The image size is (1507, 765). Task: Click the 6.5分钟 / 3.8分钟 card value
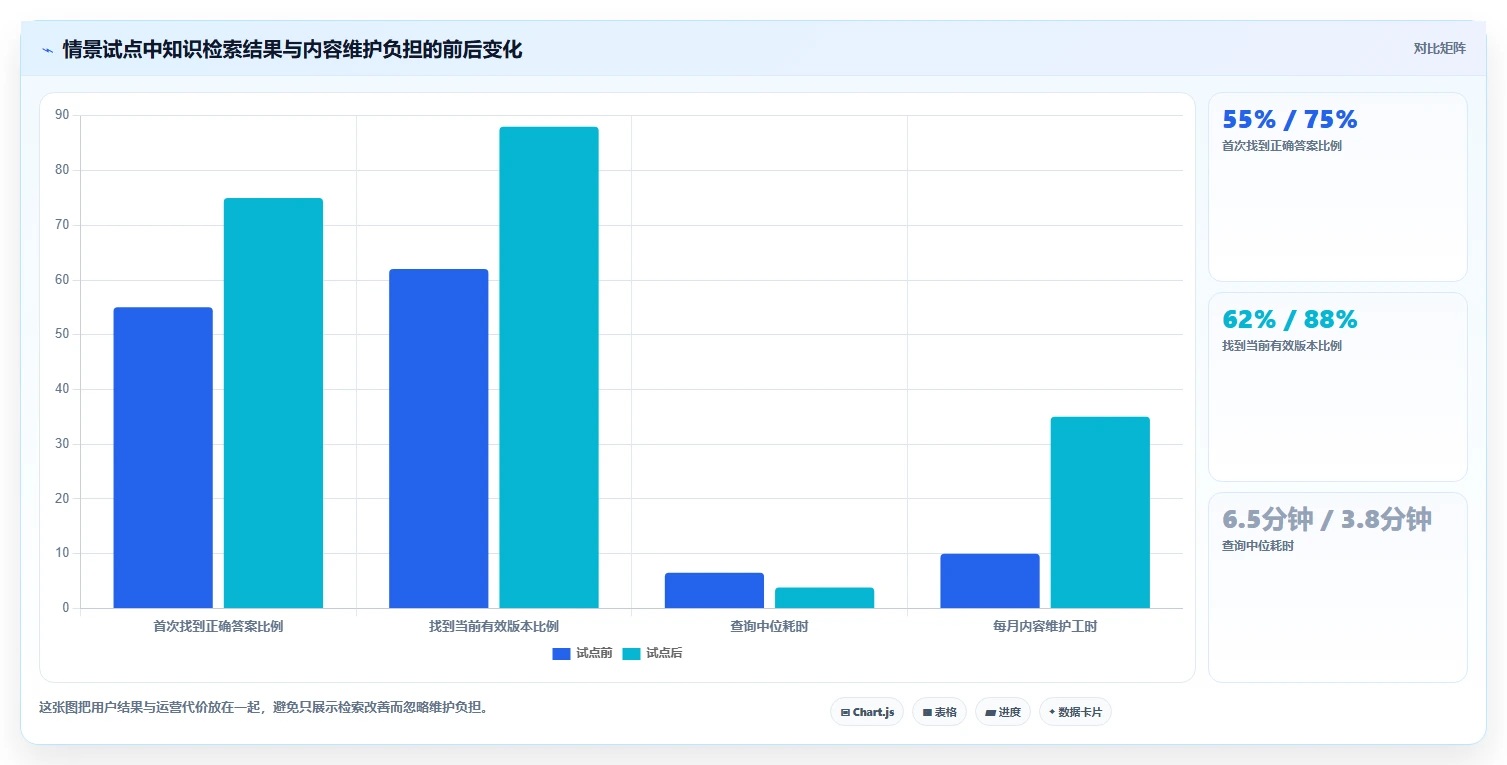coord(1327,520)
